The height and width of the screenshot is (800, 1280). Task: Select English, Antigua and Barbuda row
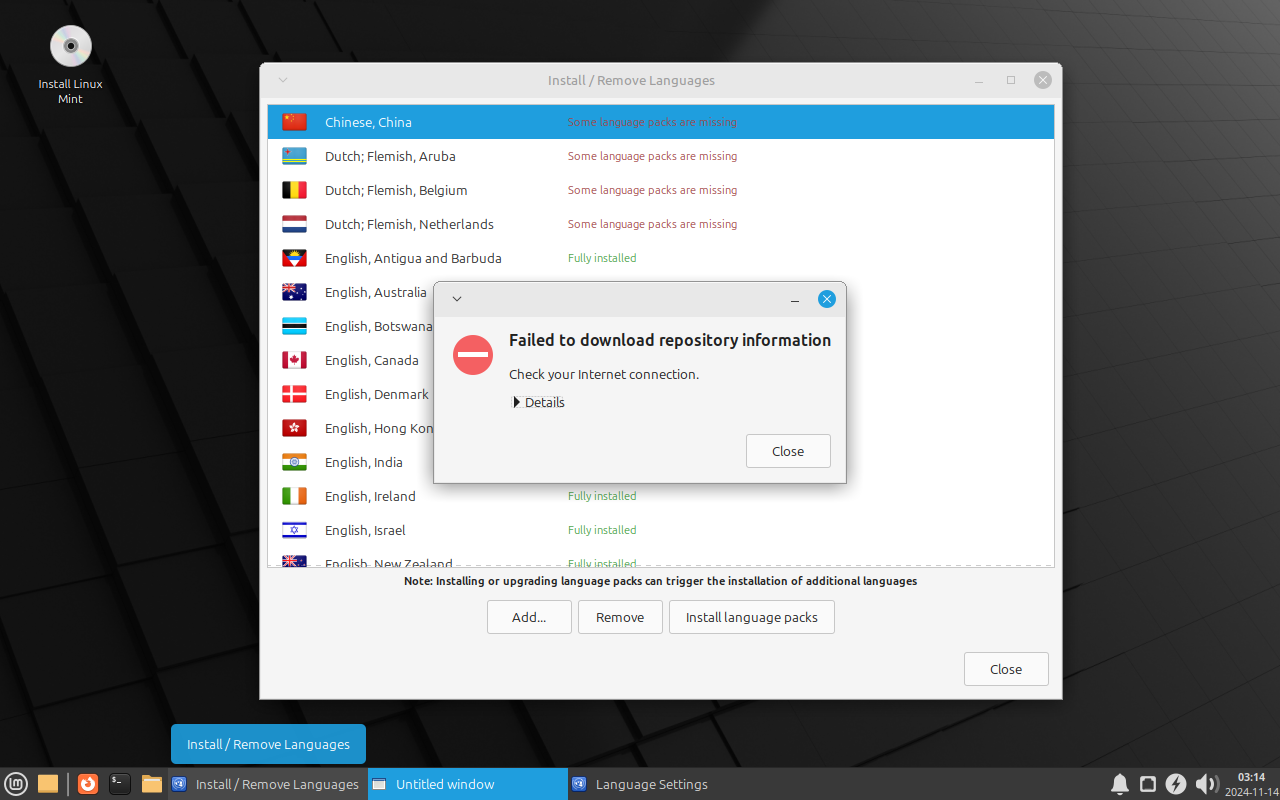coord(661,258)
